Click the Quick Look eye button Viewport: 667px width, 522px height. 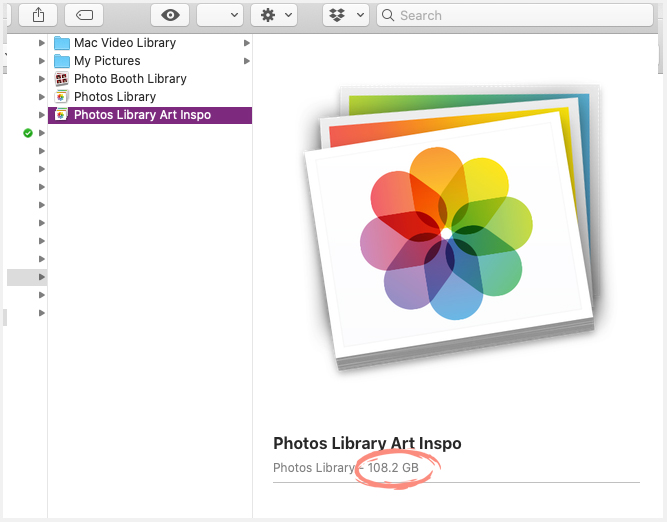point(170,15)
